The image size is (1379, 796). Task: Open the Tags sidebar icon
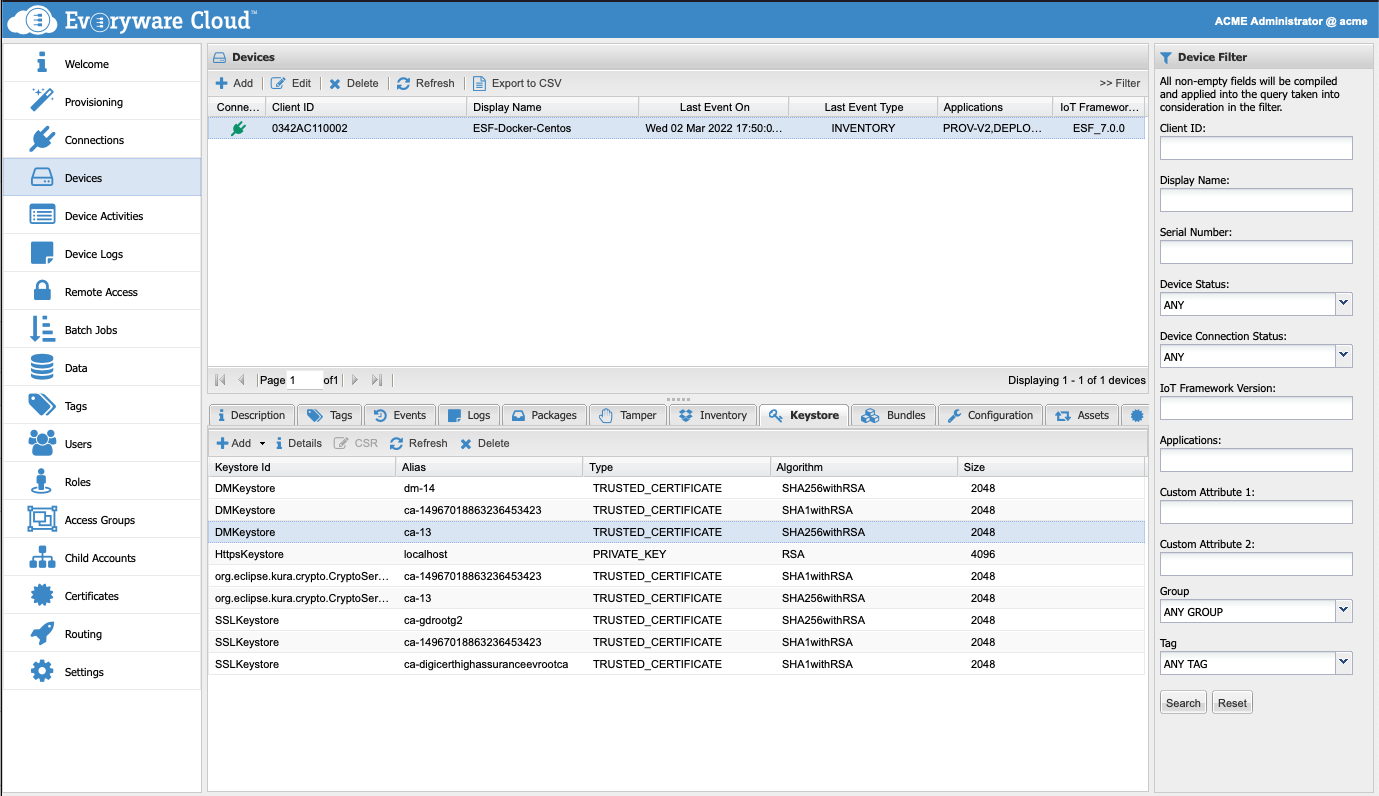pyautogui.click(x=42, y=405)
